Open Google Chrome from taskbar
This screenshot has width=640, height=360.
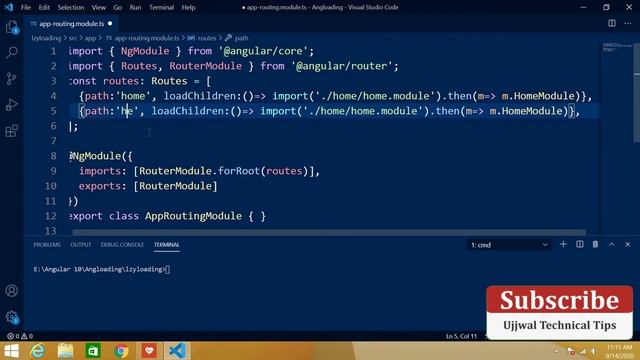[121, 351]
